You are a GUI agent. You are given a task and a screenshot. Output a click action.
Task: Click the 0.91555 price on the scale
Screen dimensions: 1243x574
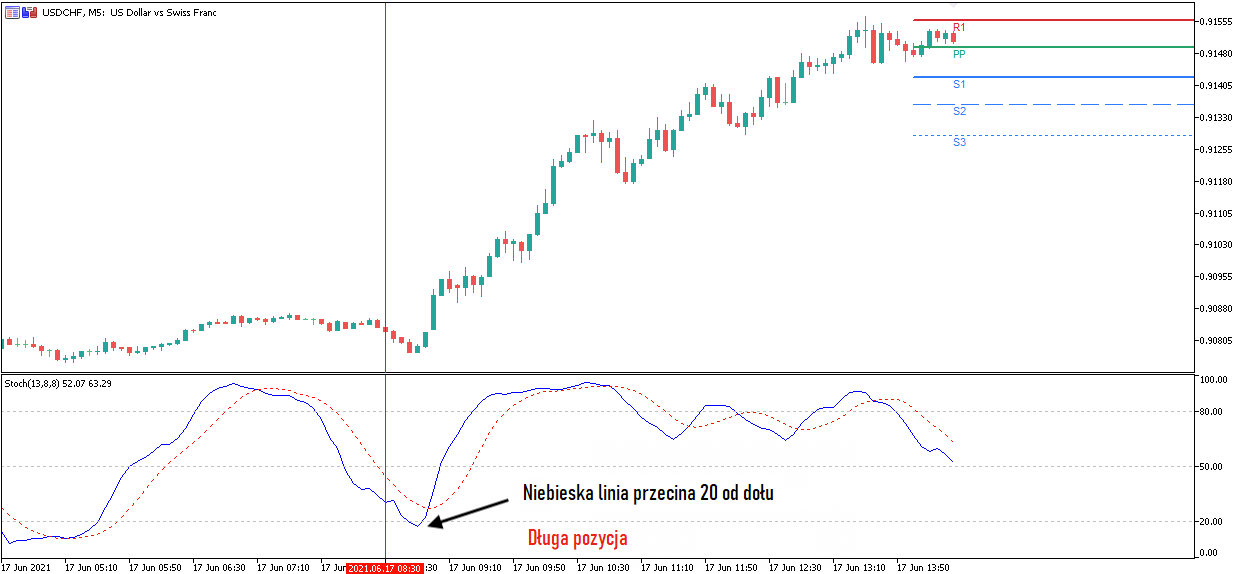point(1216,21)
